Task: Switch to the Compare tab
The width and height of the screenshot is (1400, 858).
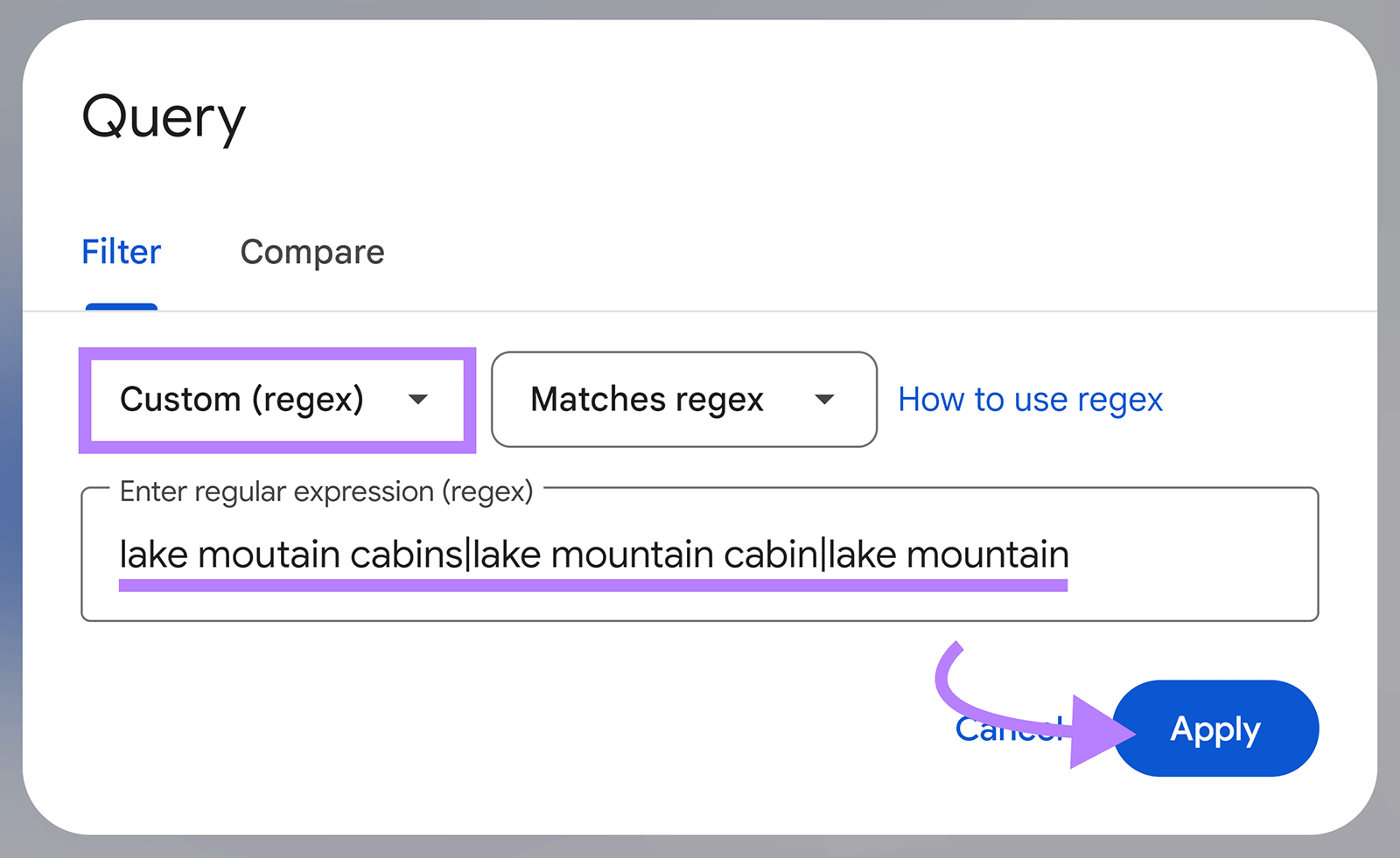Action: [311, 252]
